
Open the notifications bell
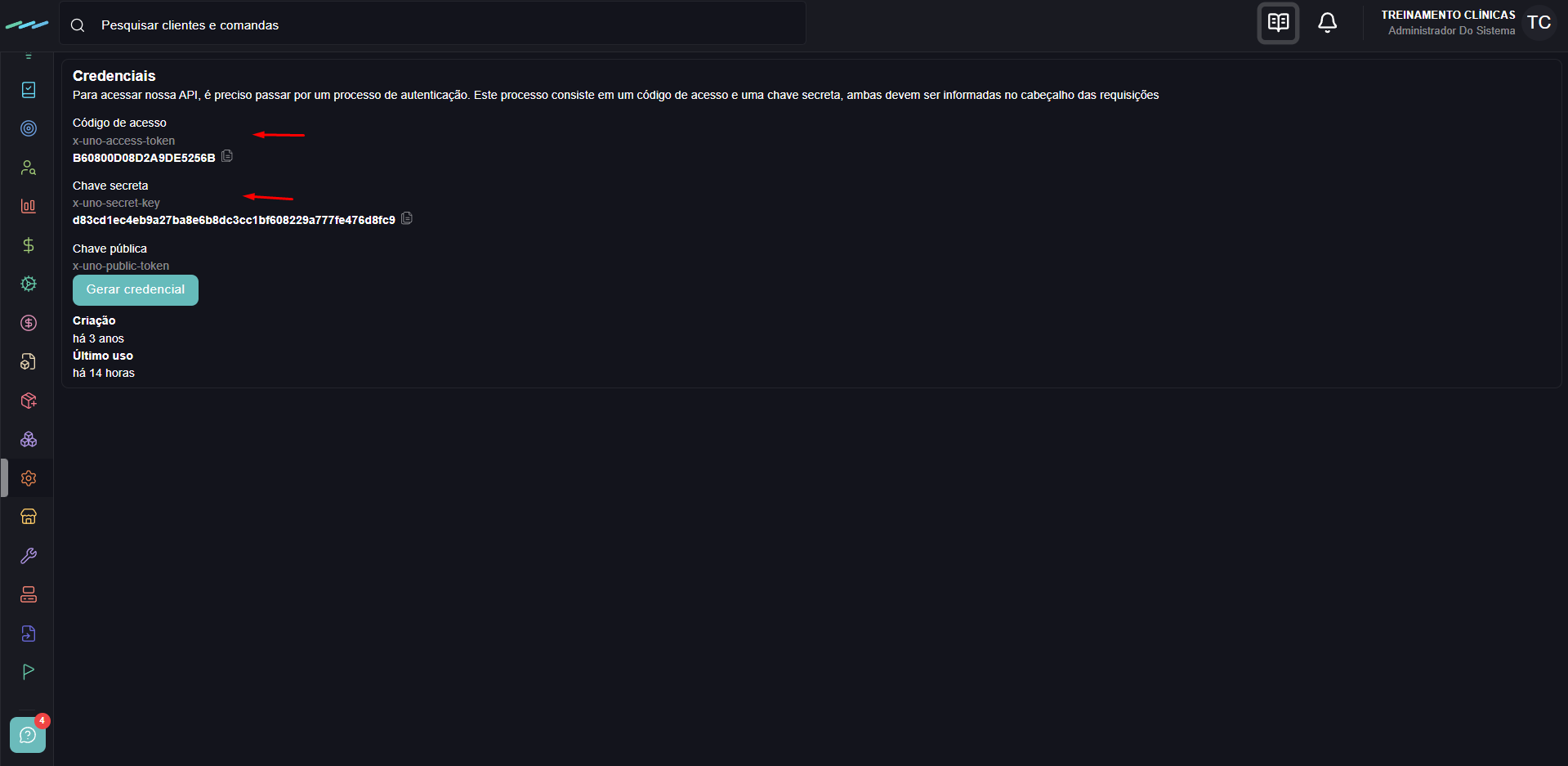coord(1328,23)
